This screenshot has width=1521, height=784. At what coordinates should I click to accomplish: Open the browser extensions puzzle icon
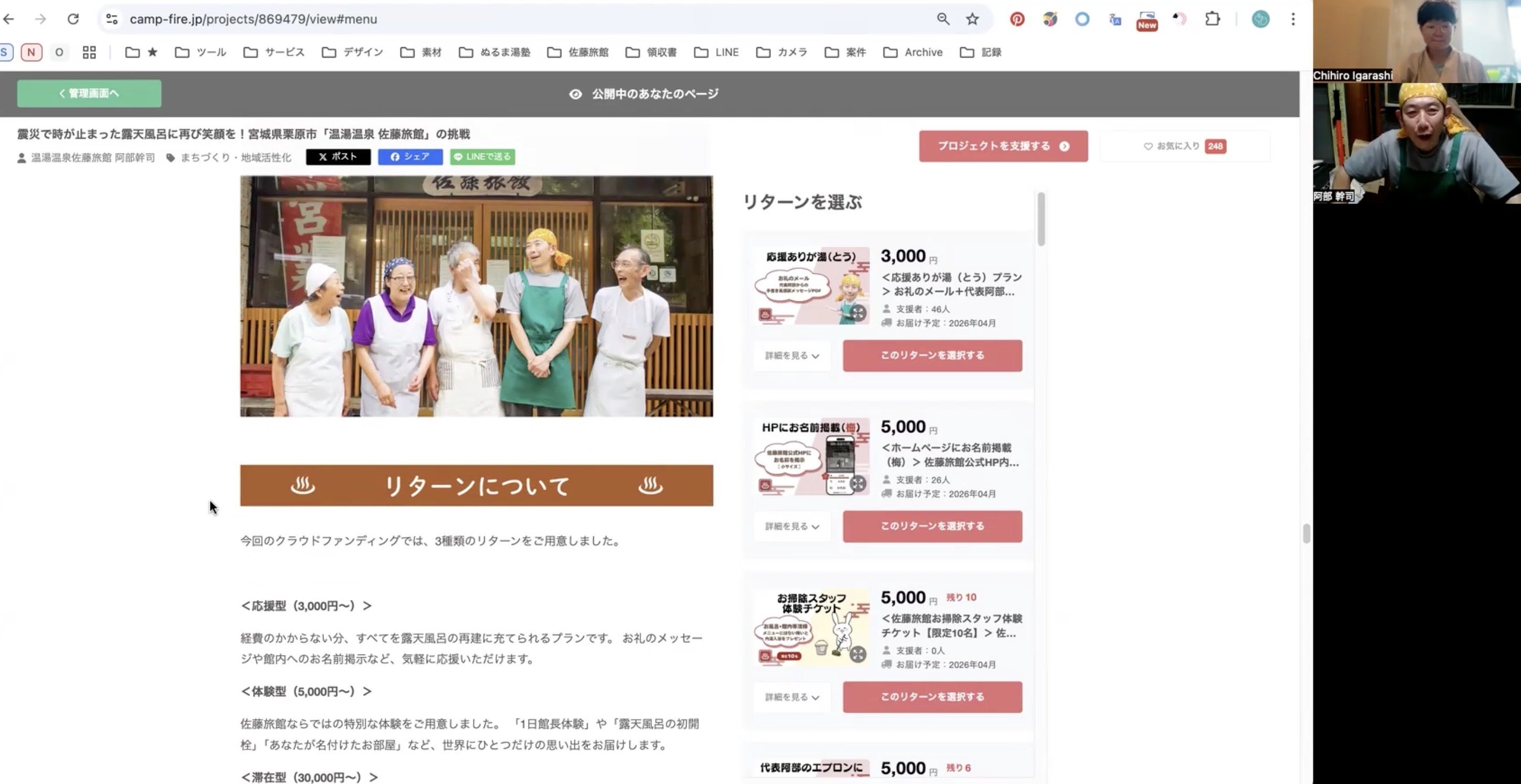point(1212,19)
